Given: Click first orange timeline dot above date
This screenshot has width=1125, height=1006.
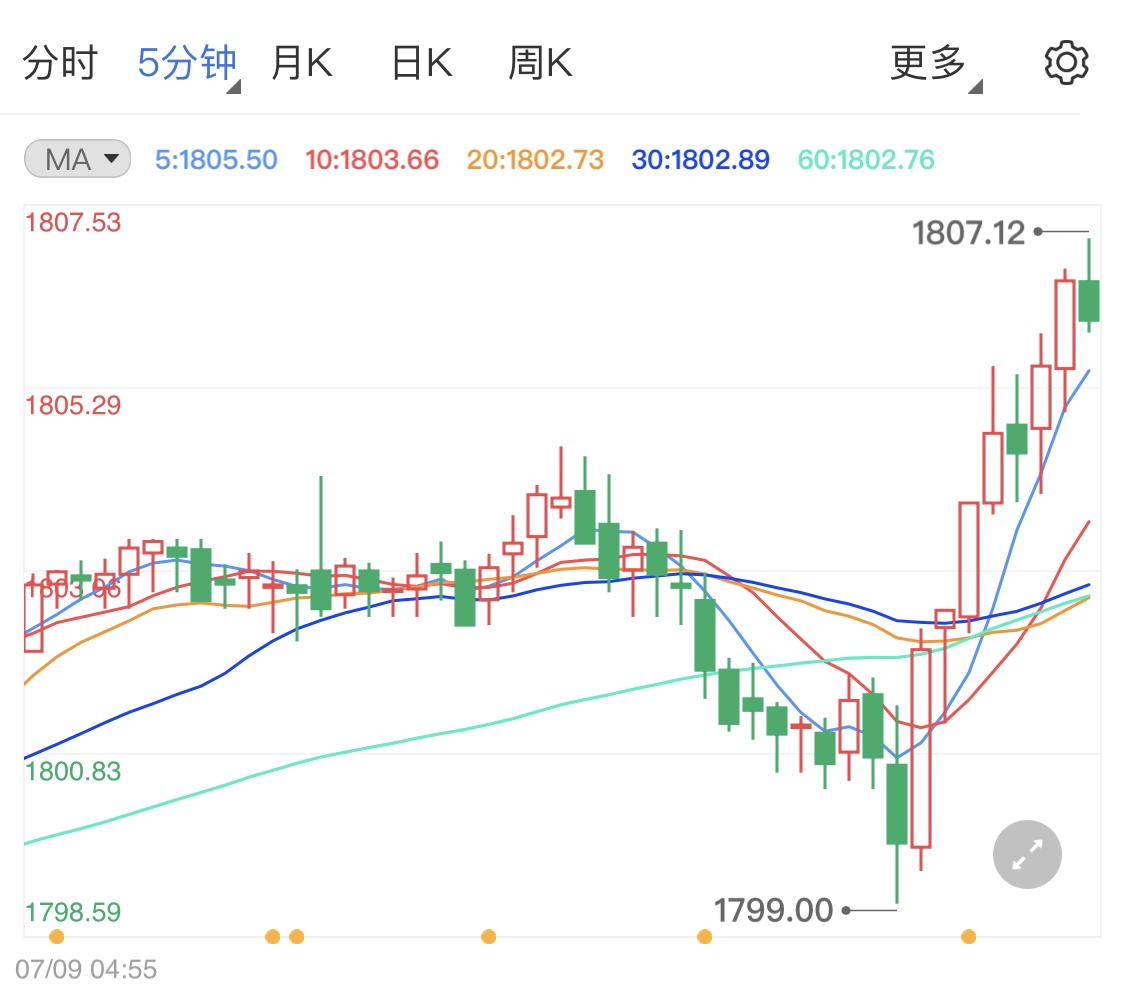Looking at the screenshot, I should point(57,936).
